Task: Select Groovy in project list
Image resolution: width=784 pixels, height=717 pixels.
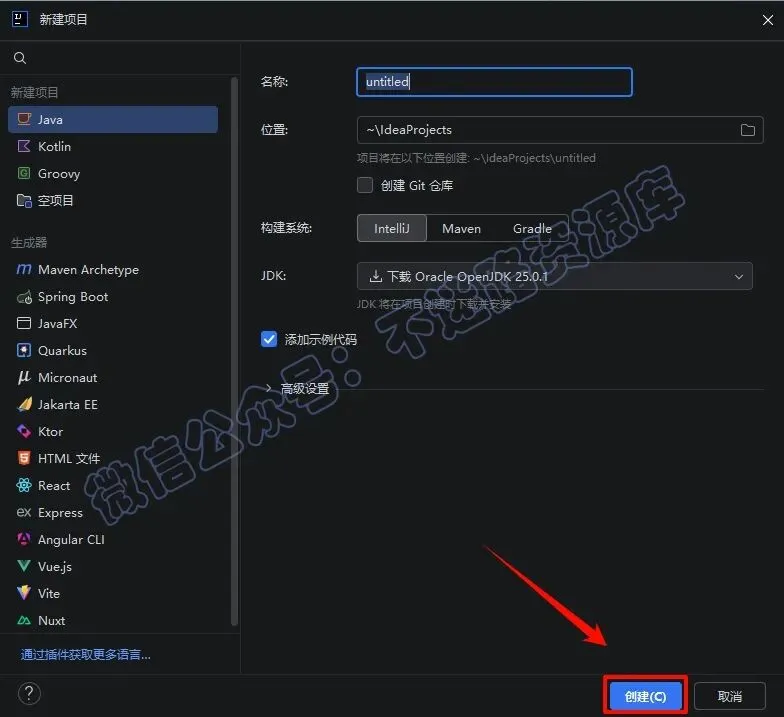Action: (113, 174)
